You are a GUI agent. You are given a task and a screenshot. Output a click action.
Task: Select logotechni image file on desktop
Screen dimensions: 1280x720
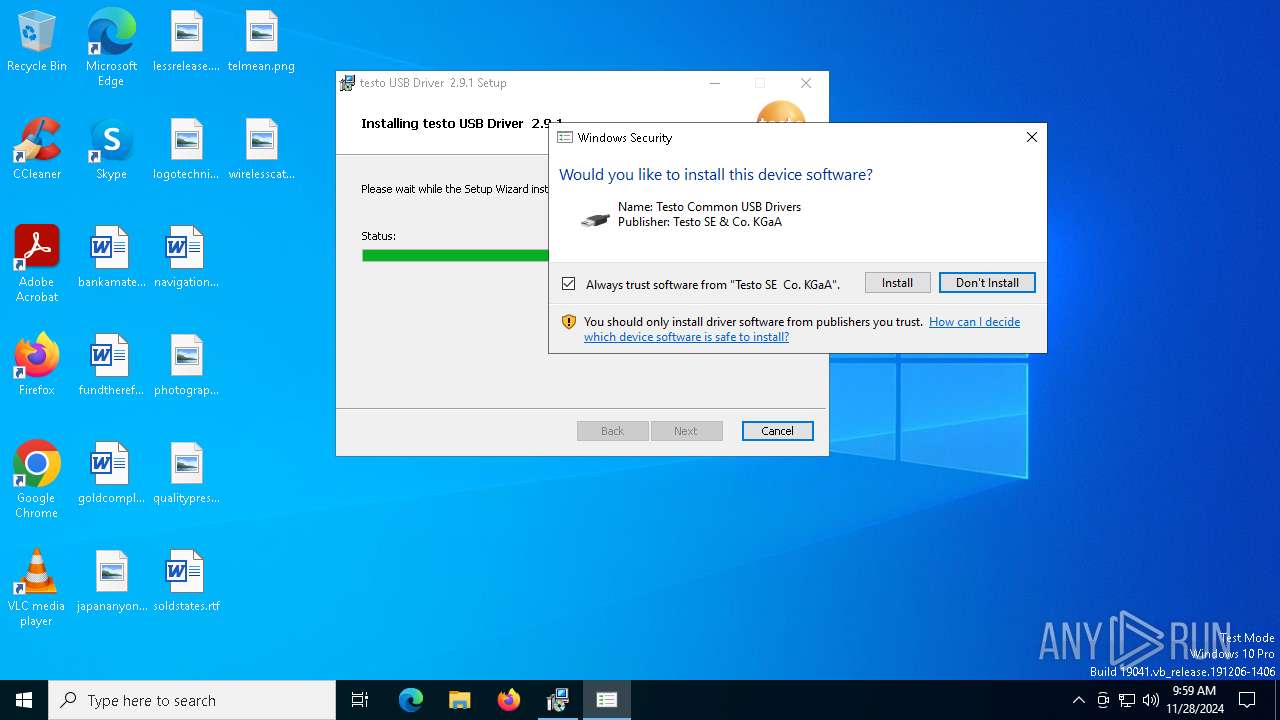(x=186, y=150)
